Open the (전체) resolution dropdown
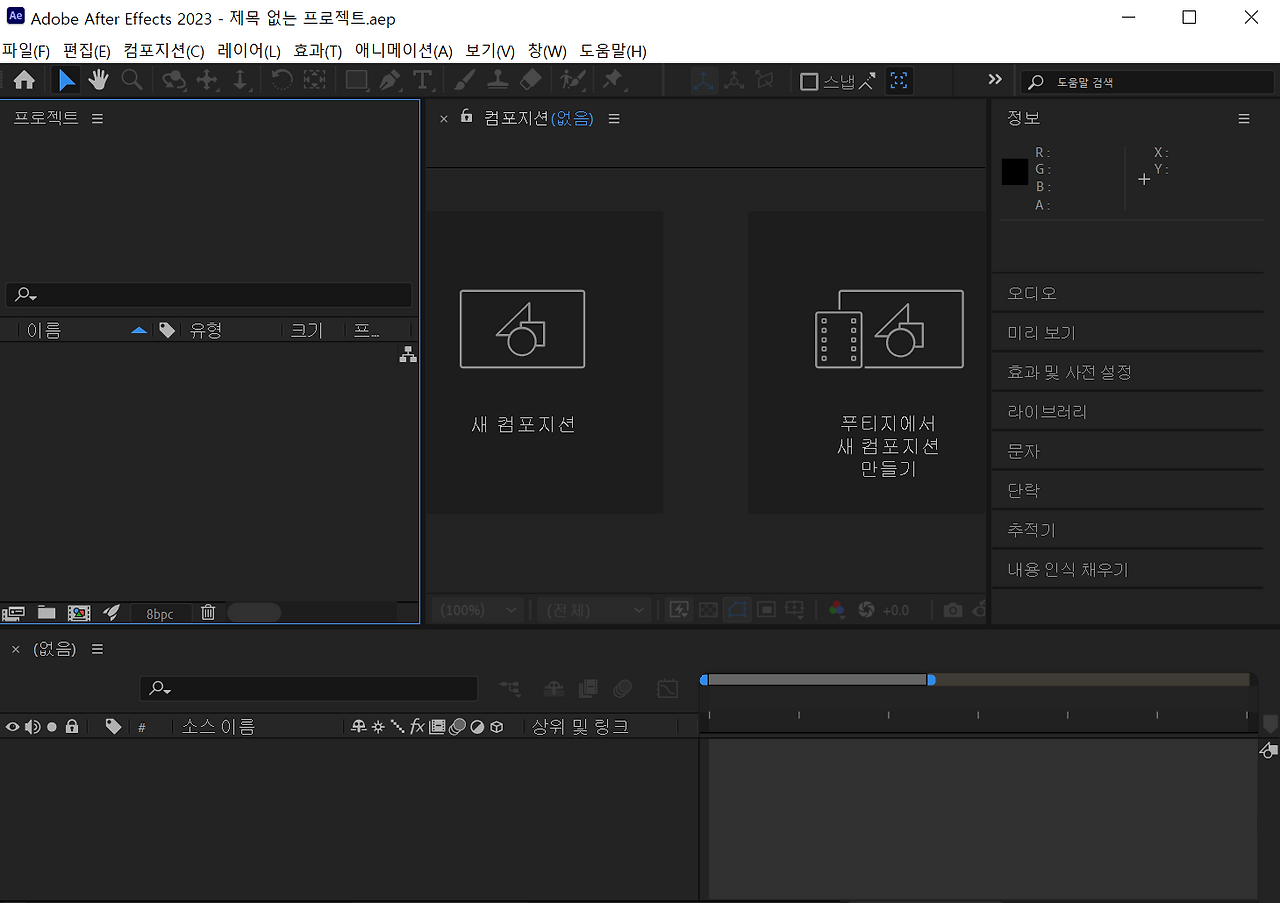This screenshot has height=903, width=1280. (593, 609)
